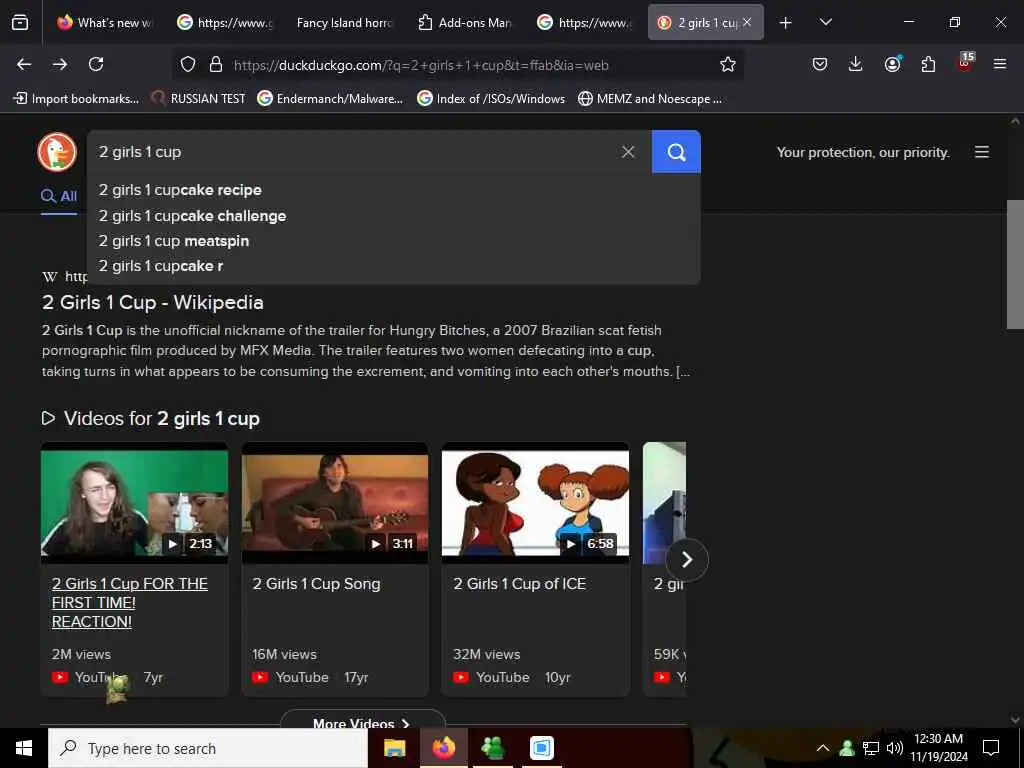Open the Firefox application hamburger menu
Screen dimensions: 1024x768
[1000, 64]
